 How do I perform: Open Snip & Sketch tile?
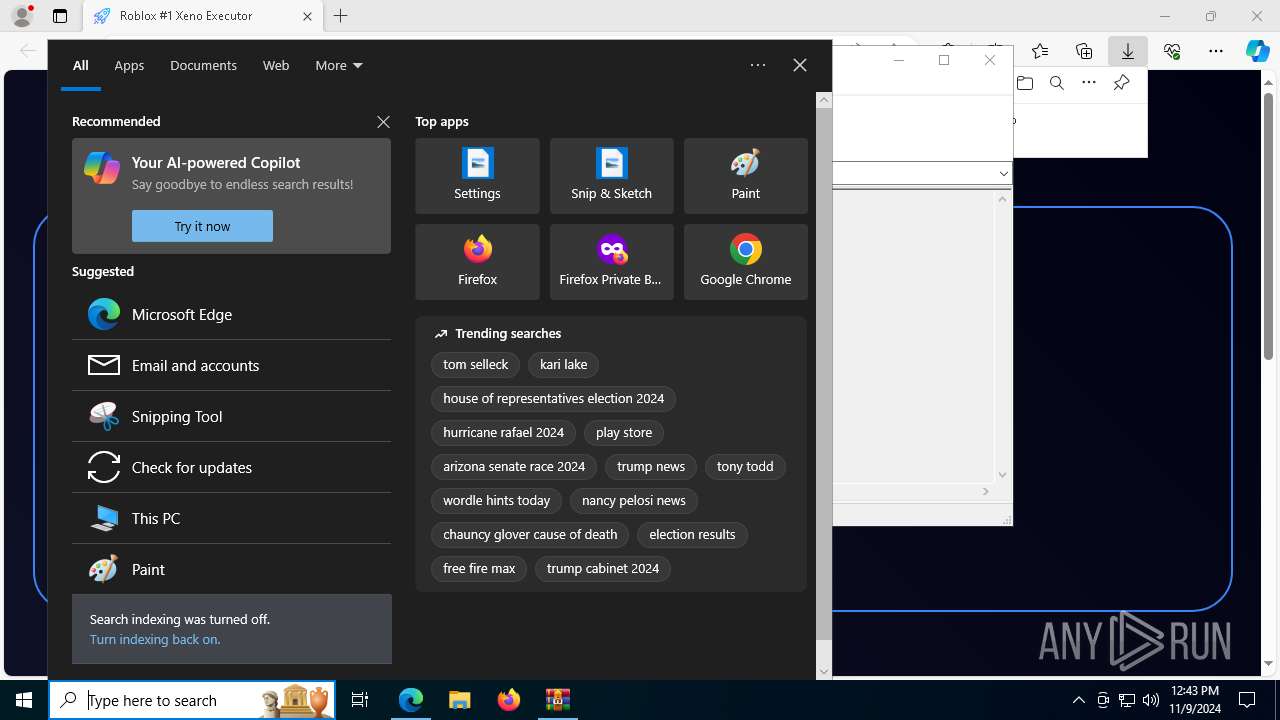click(x=611, y=176)
